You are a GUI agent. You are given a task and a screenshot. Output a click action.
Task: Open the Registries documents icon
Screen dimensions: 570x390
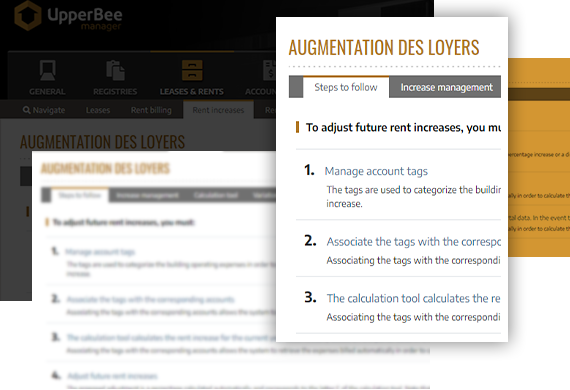(115, 70)
